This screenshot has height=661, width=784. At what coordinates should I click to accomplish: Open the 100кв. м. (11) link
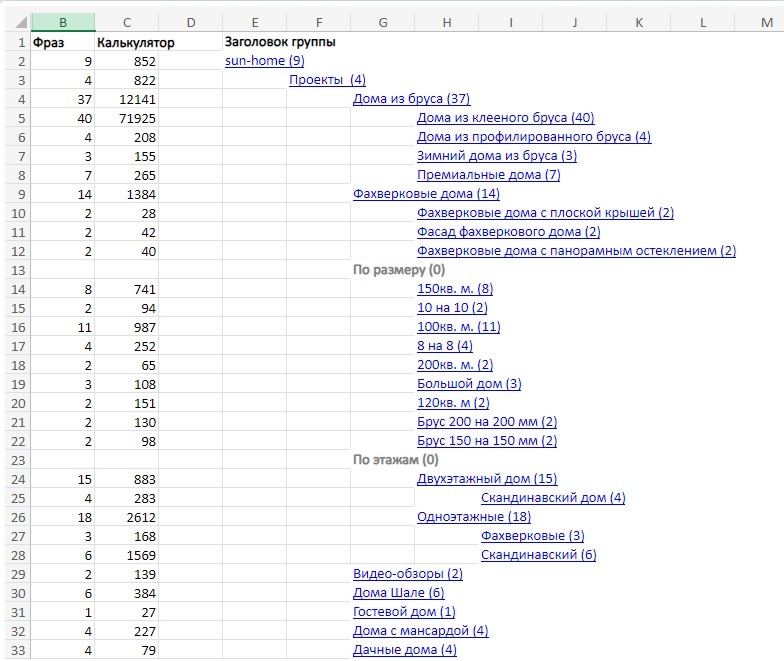(458, 327)
